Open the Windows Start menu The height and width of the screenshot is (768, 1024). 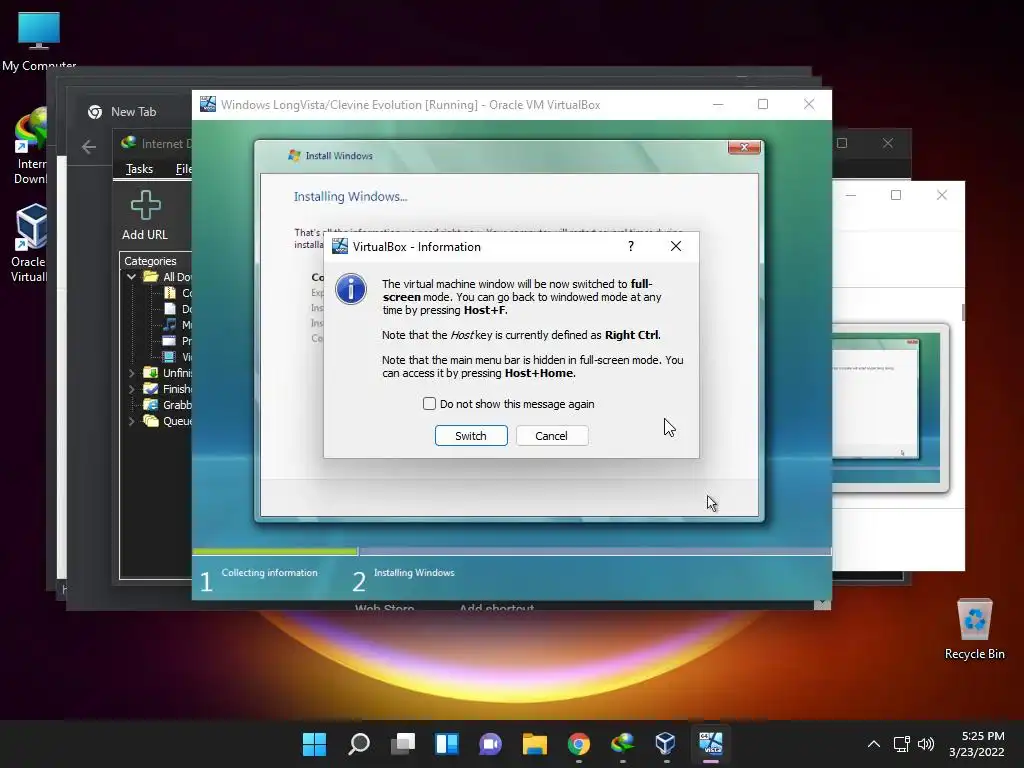[314, 744]
